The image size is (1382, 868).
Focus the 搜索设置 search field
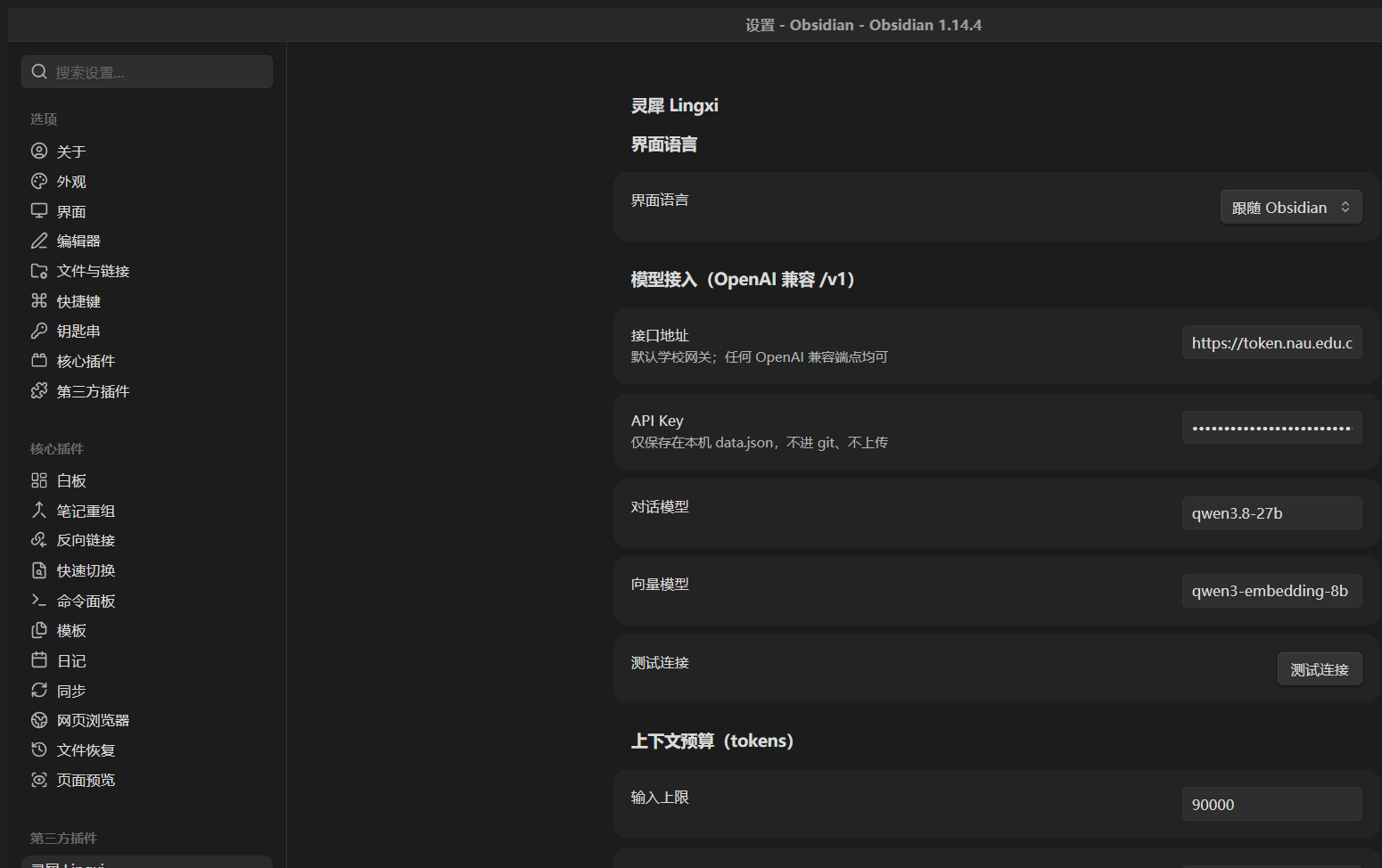(147, 71)
